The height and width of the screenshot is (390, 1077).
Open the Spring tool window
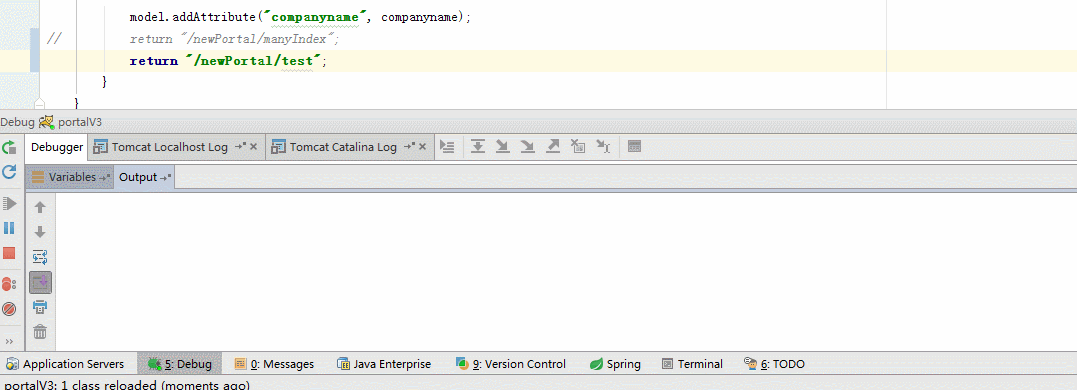[x=615, y=364]
